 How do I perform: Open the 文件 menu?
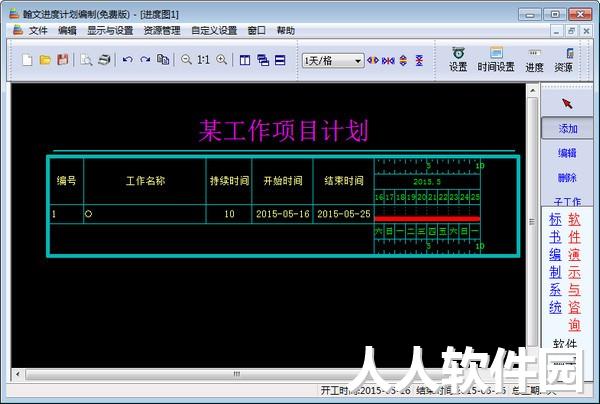point(38,31)
